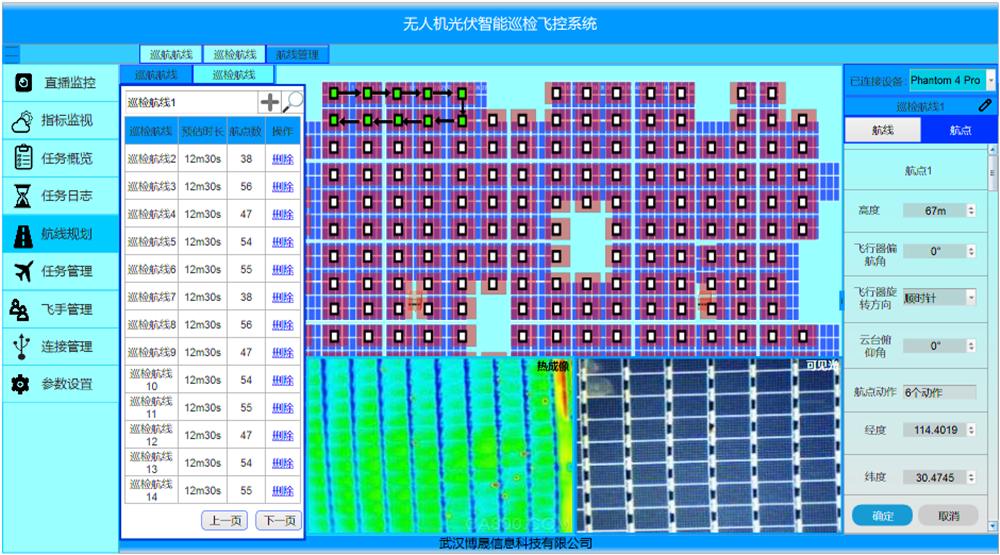The width and height of the screenshot is (1000, 555).
Task: Click the pencil edit icon beside 巡检航线1
Action: 985,106
